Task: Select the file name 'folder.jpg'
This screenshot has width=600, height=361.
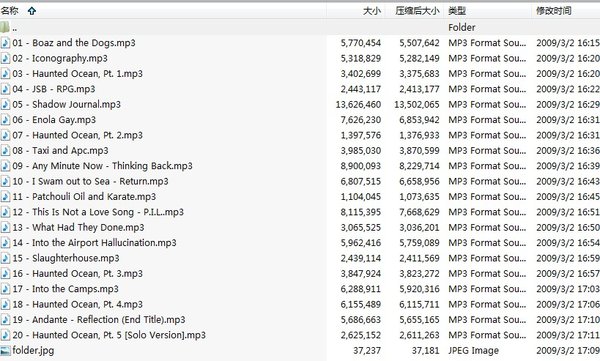Action: tap(33, 350)
